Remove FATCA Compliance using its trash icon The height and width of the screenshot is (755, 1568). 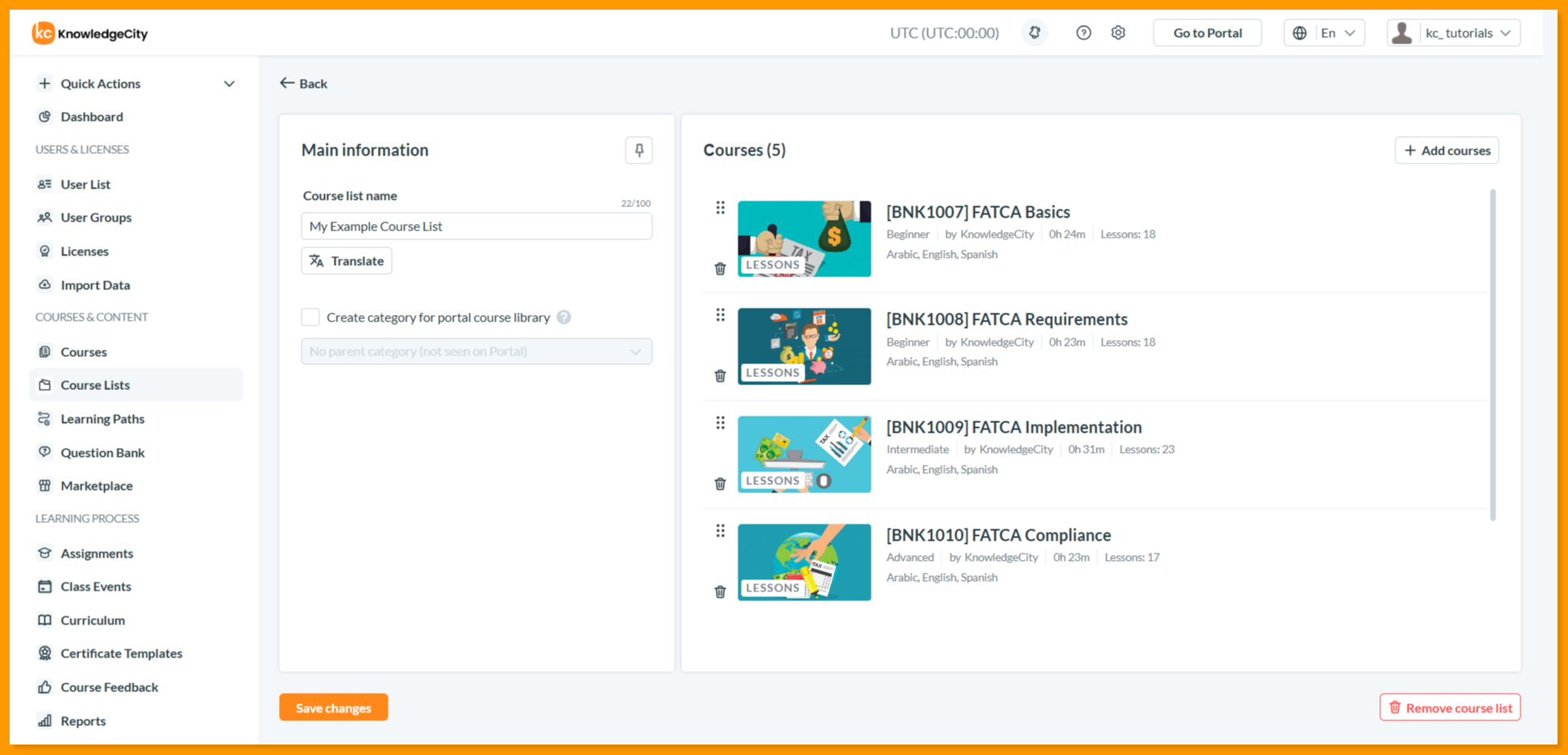[x=720, y=591]
